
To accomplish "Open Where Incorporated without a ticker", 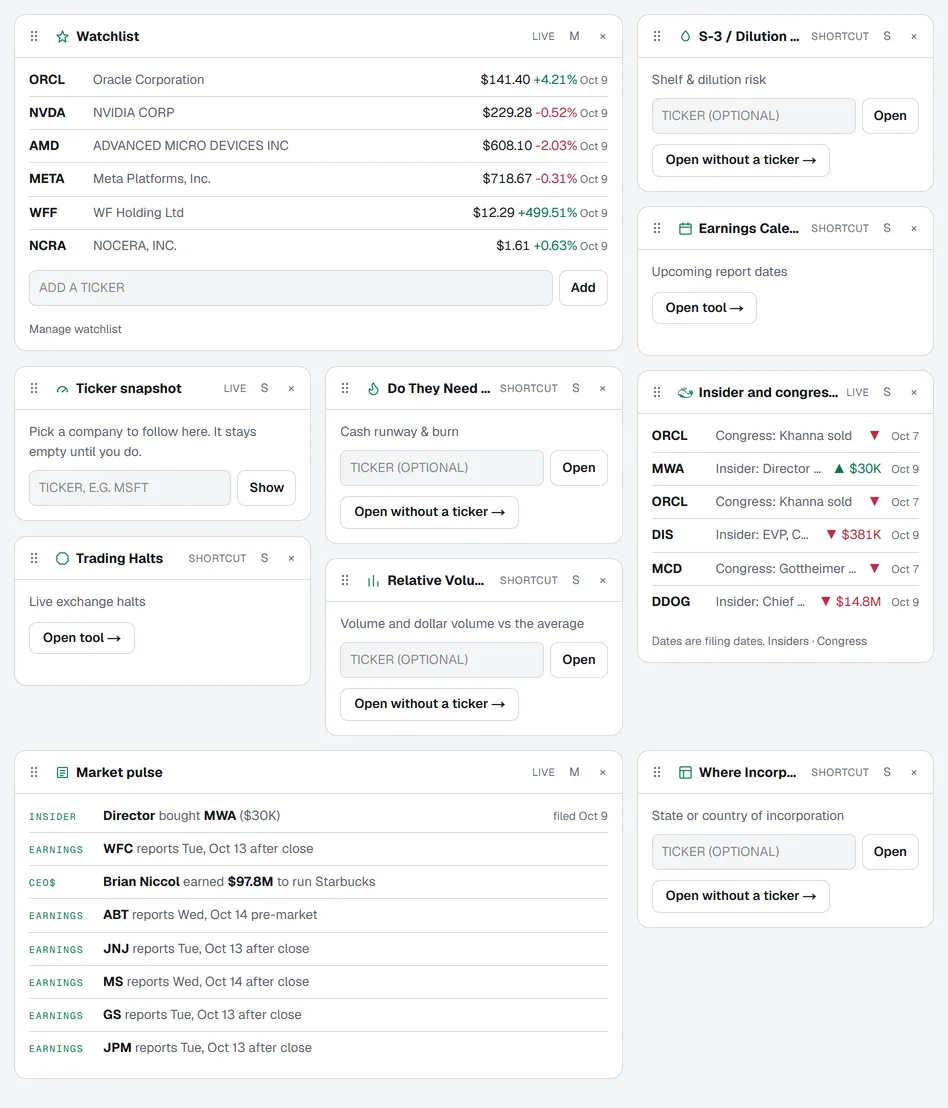I will point(740,896).
